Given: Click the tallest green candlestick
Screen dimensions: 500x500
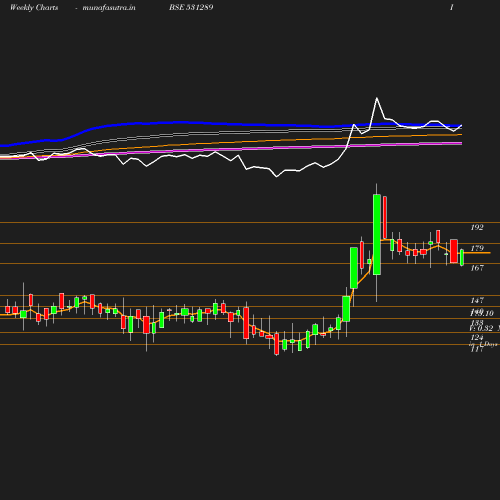Looking at the screenshot, I should coord(377,235).
